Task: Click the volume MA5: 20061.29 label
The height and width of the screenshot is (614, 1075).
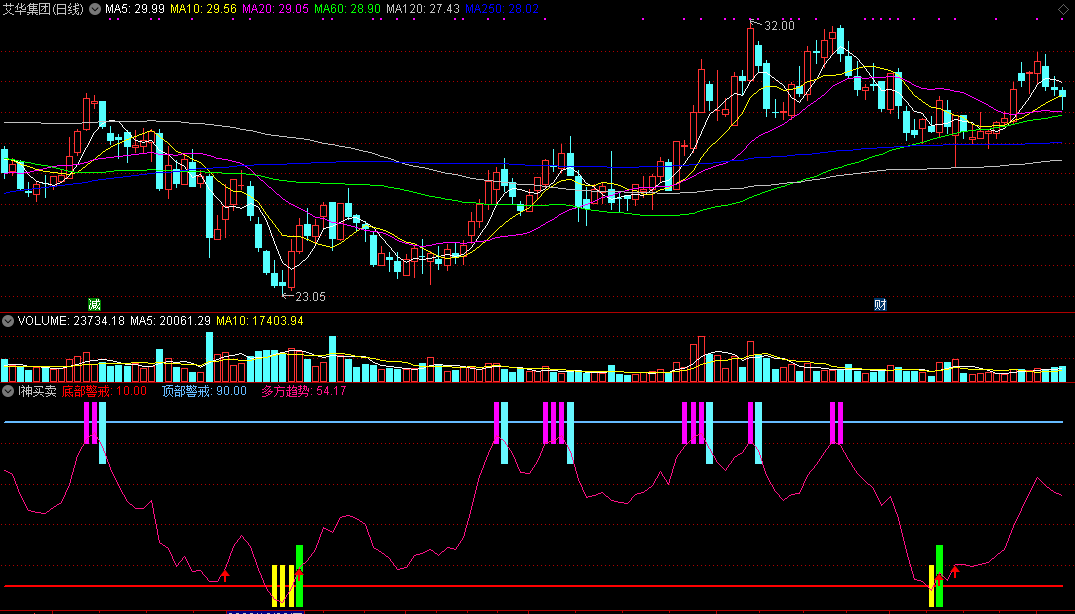Action: click(x=171, y=321)
